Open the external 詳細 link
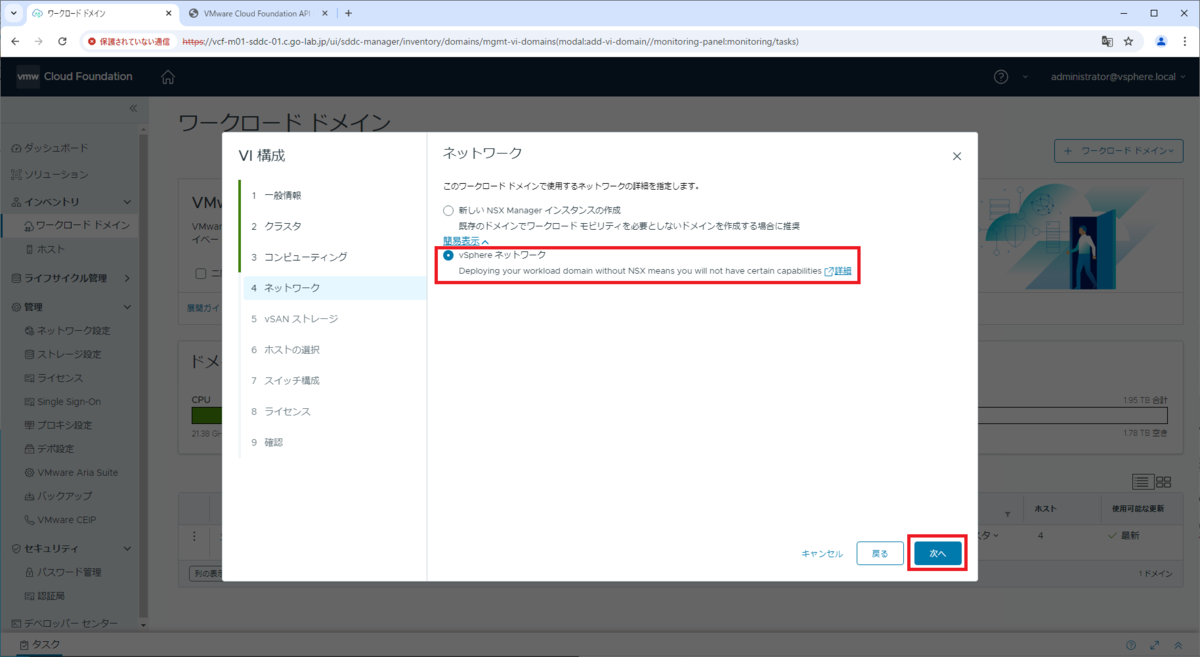The width and height of the screenshot is (1200, 657). [x=838, y=271]
